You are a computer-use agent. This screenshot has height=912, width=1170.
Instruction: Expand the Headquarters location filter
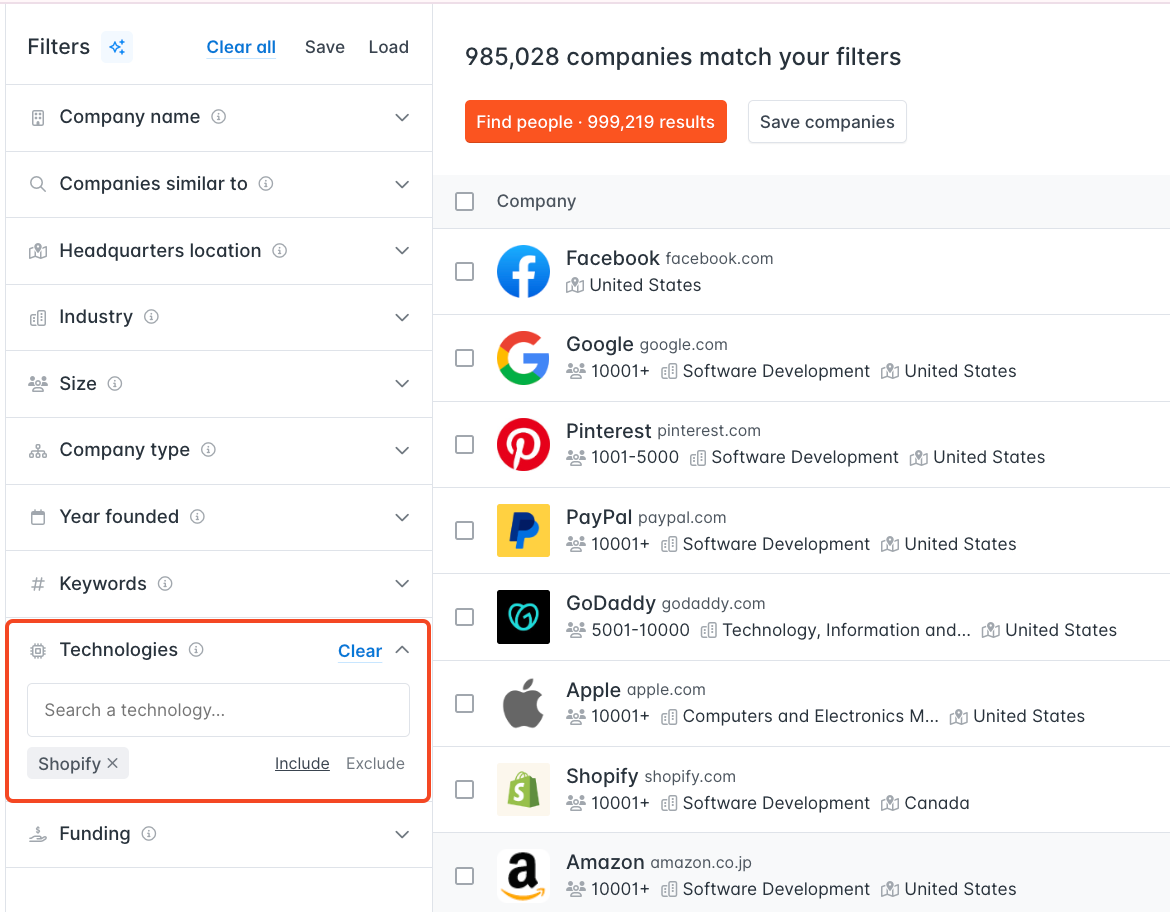(x=402, y=250)
